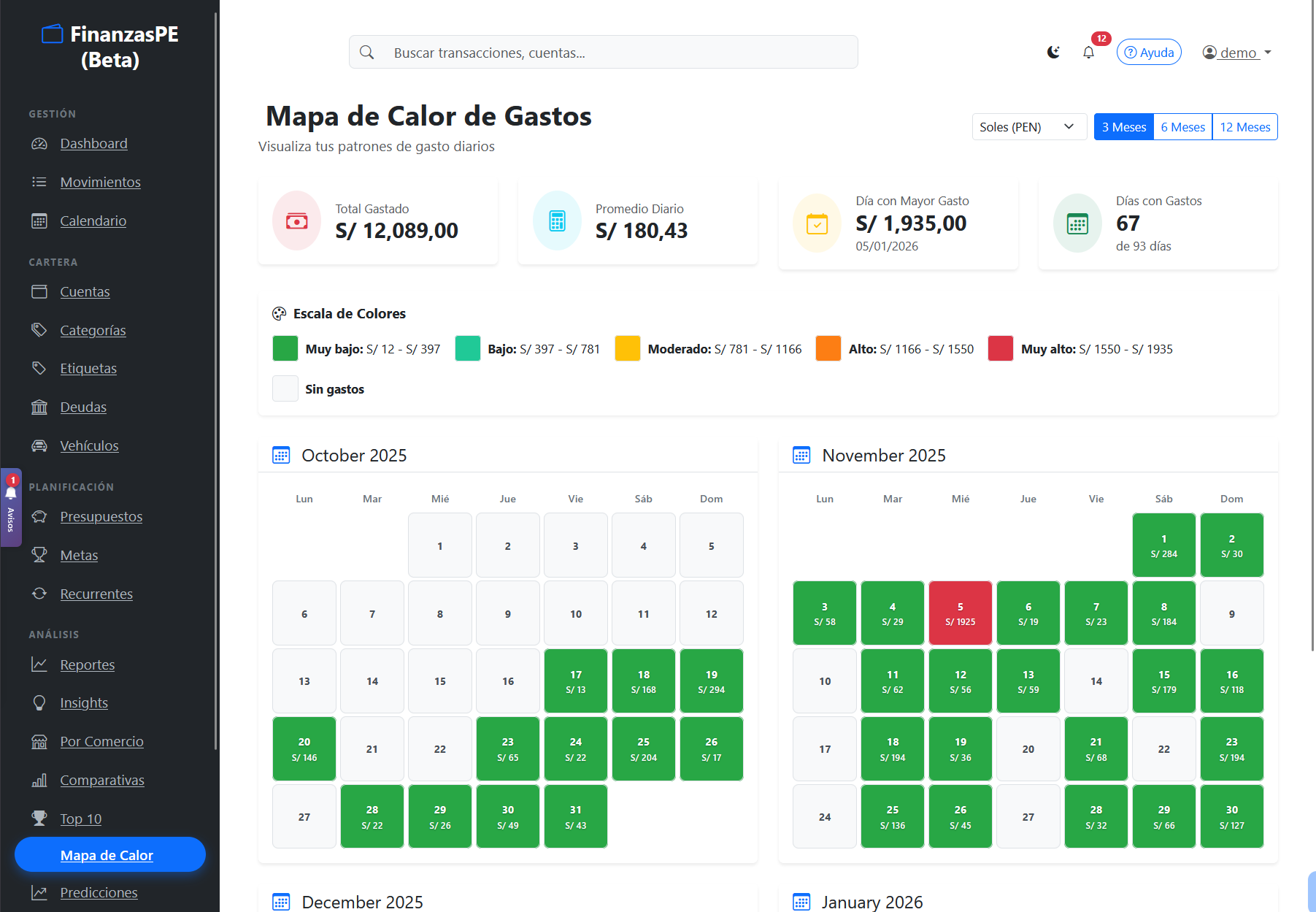Select Mapa de Calor menu item

click(109, 855)
